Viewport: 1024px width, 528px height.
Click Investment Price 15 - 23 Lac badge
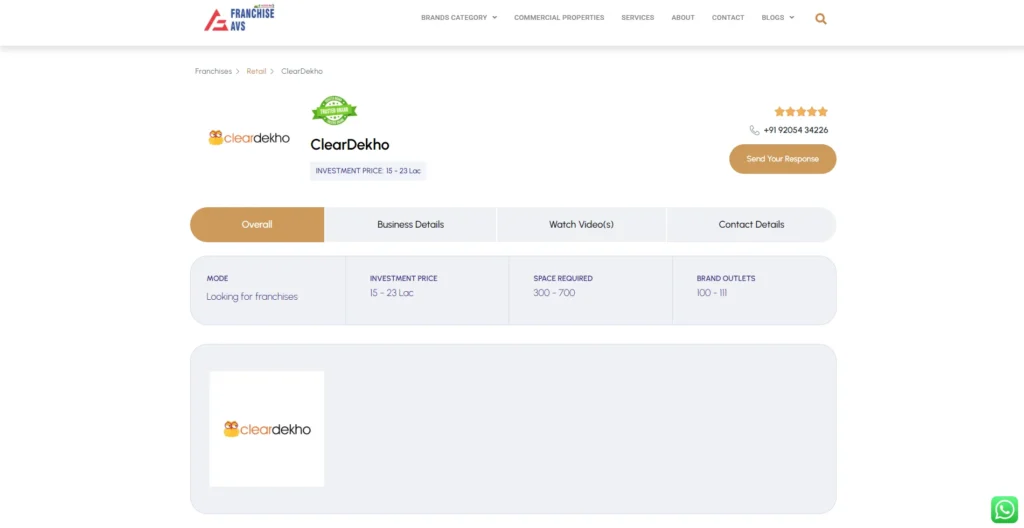[x=368, y=171]
